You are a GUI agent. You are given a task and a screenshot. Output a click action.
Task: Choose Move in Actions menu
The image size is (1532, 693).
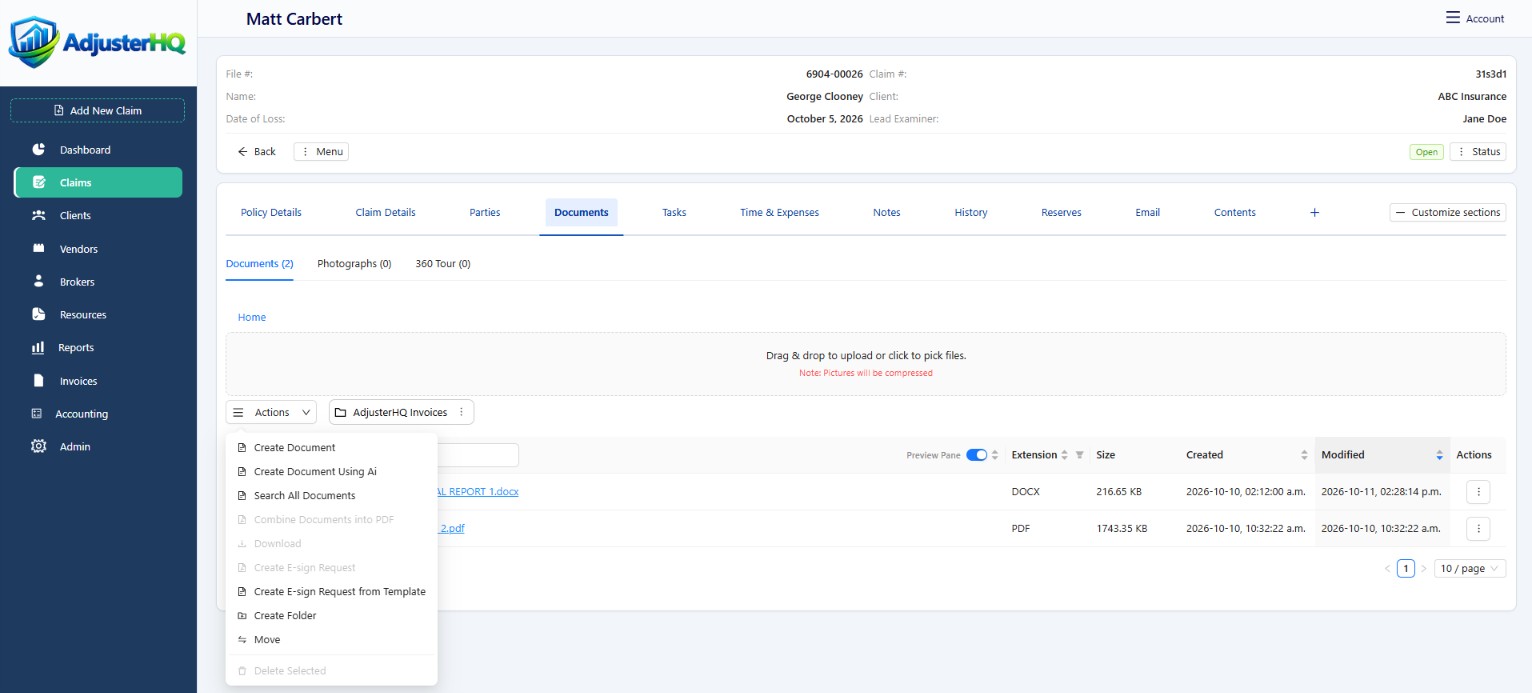(331, 640)
